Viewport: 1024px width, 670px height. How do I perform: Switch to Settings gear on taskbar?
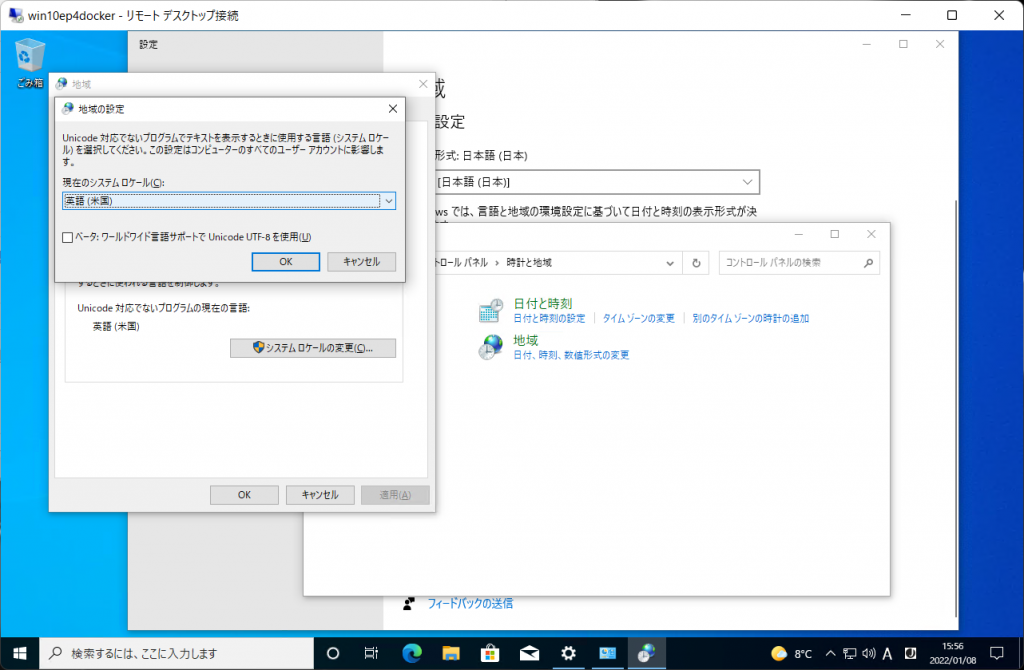(x=568, y=653)
